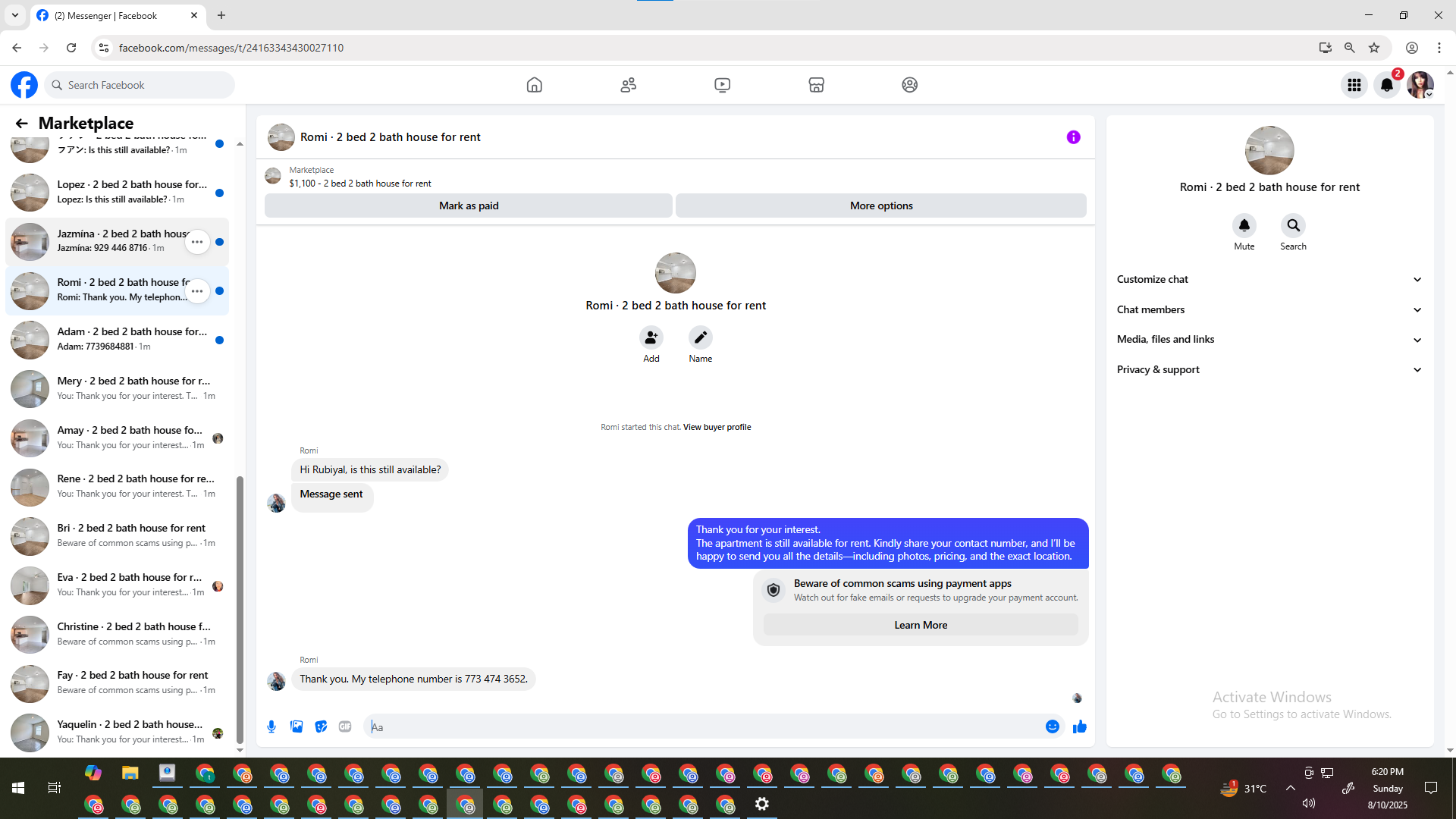Viewport: 1456px width, 819px height.
Task: Open the GIF picker icon
Action: [x=345, y=726]
